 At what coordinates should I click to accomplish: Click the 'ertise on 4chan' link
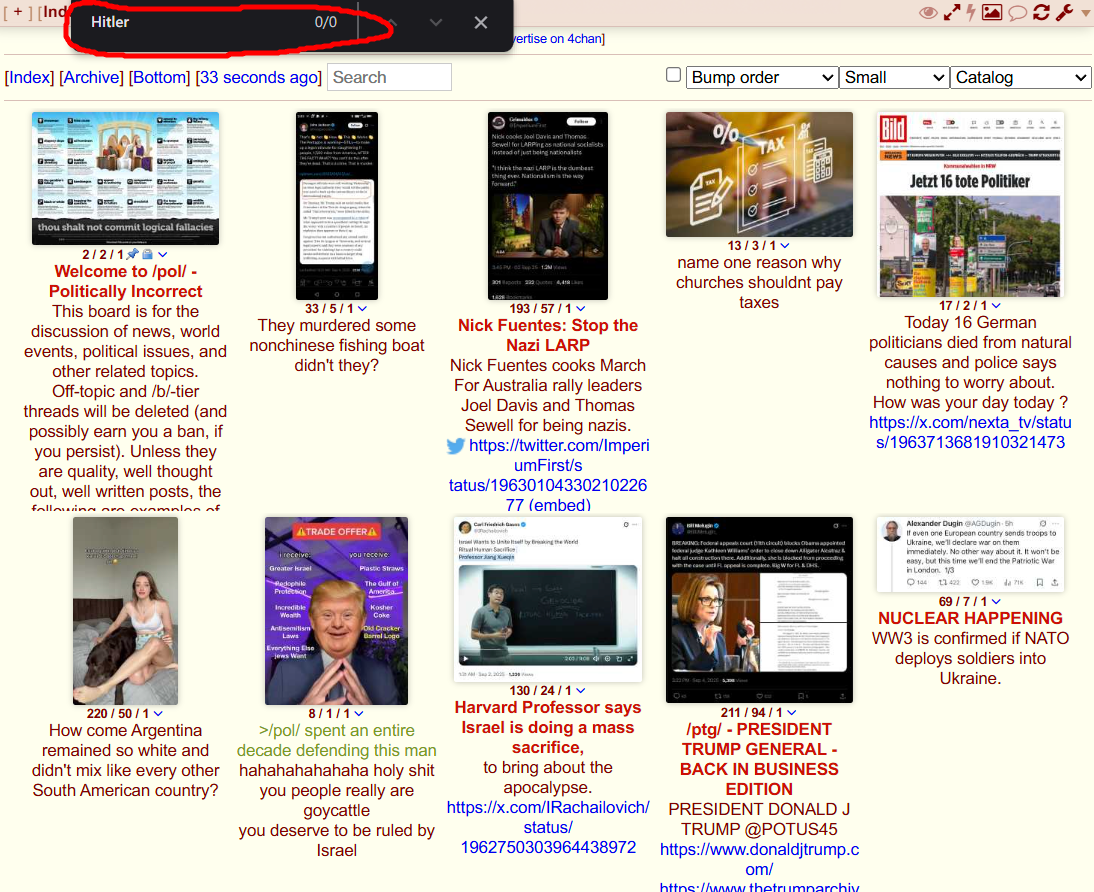(558, 39)
